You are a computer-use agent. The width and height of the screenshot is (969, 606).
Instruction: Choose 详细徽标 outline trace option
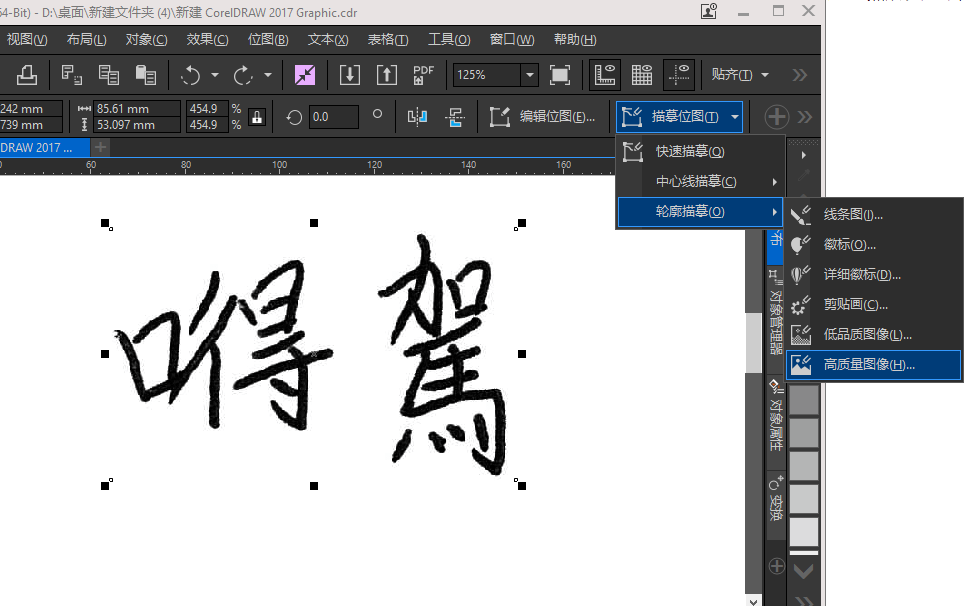pos(874,274)
